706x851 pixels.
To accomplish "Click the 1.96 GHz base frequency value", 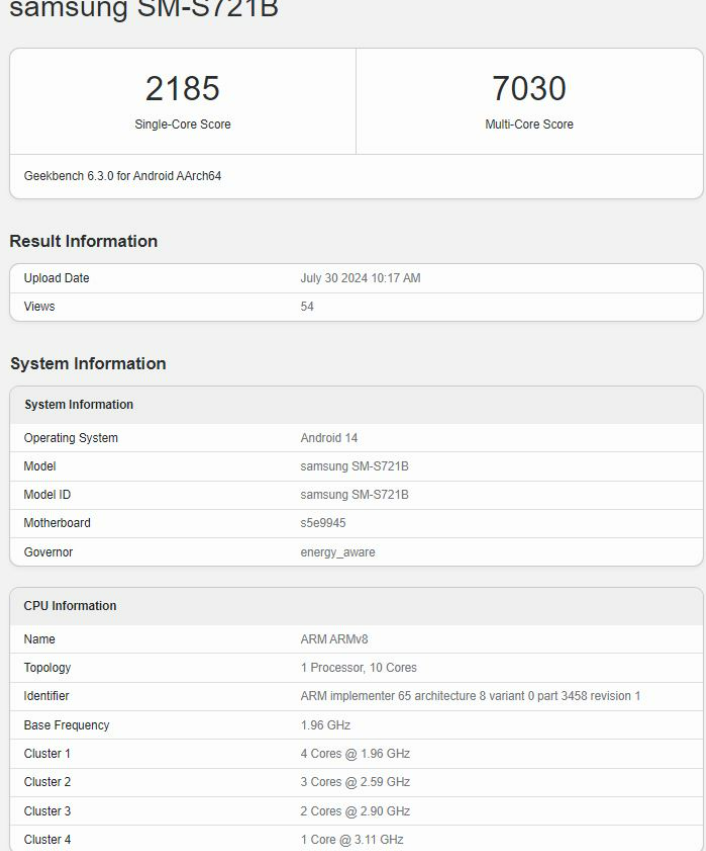I will click(x=326, y=725).
